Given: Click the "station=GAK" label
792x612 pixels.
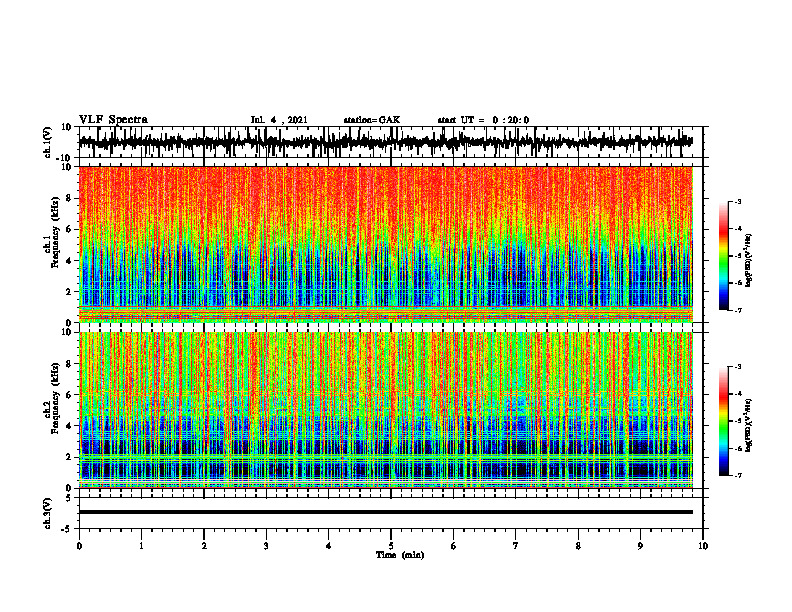Looking at the screenshot, I should (372, 120).
